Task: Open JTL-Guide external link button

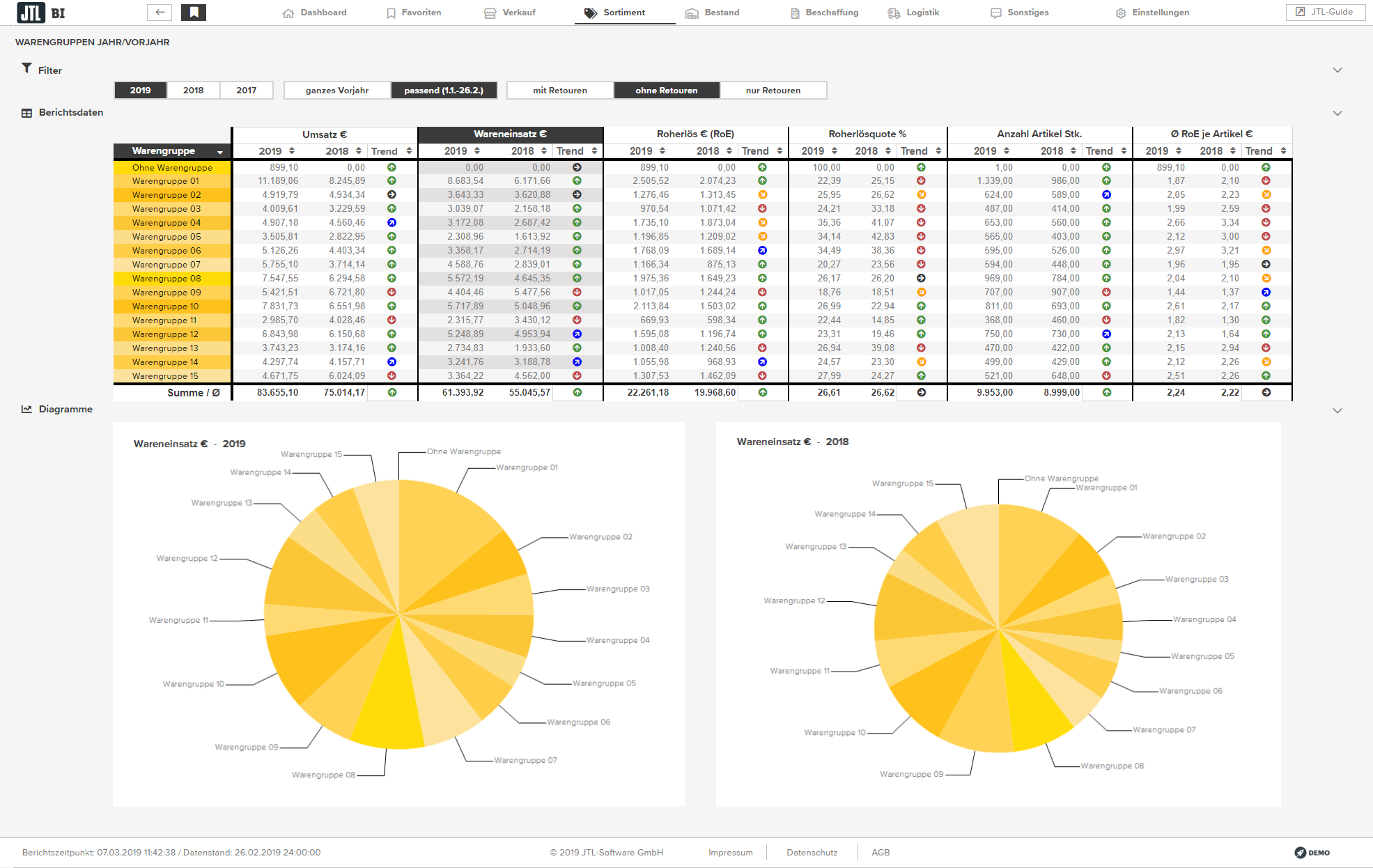Action: [1324, 12]
